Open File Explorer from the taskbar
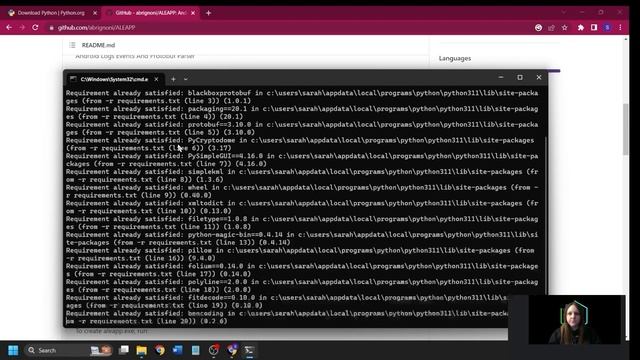This screenshot has width=640, height=360. (x=142, y=350)
